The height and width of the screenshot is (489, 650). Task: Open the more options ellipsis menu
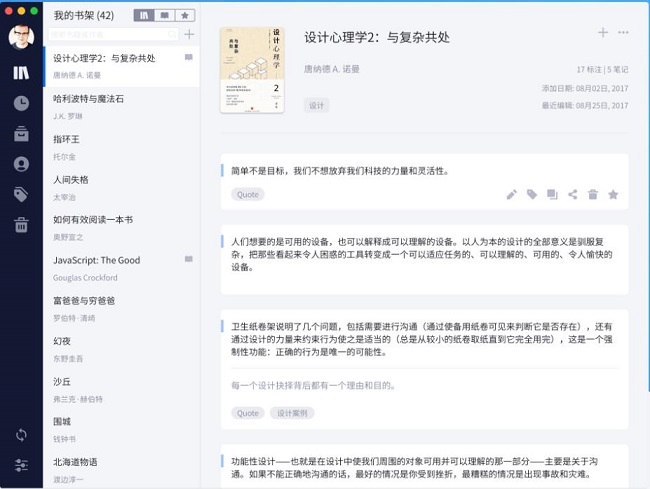pos(623,32)
